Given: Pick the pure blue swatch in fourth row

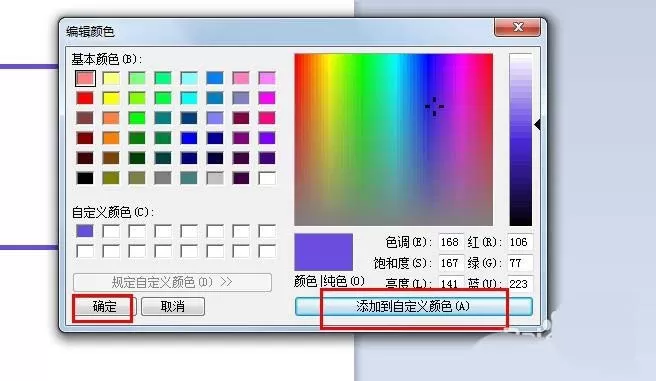Looking at the screenshot, I should tap(189, 138).
